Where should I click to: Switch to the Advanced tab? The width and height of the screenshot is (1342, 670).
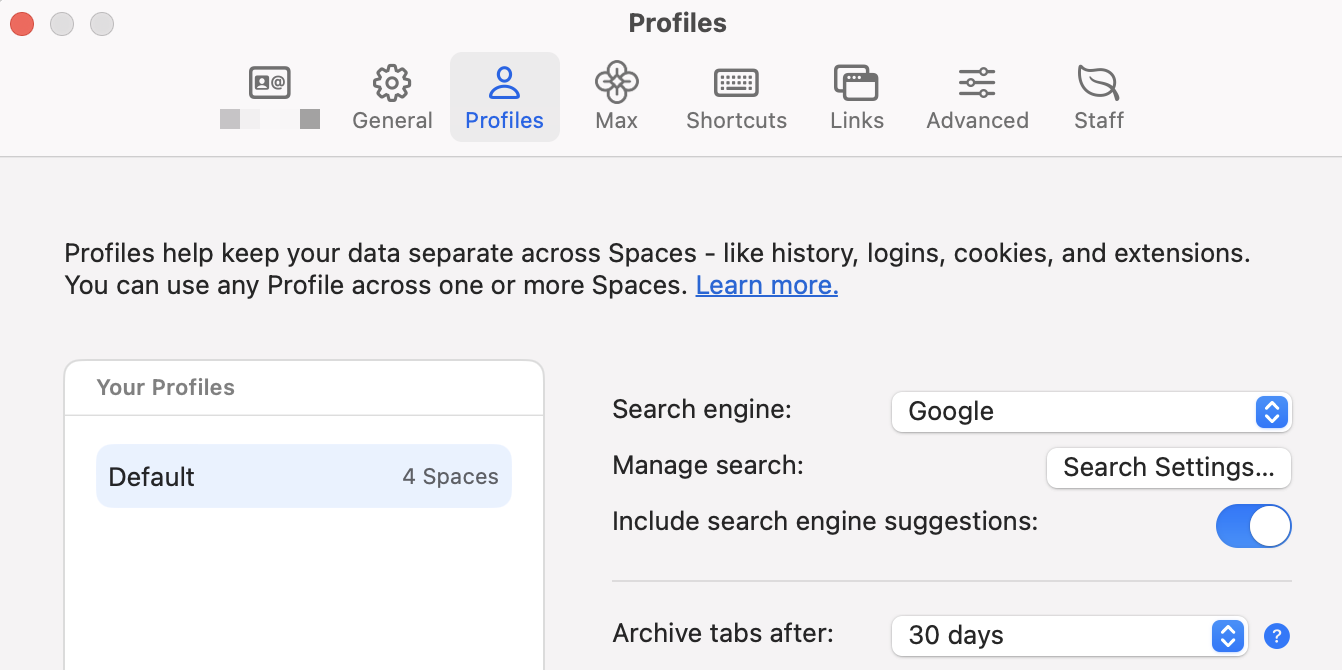pos(977,96)
